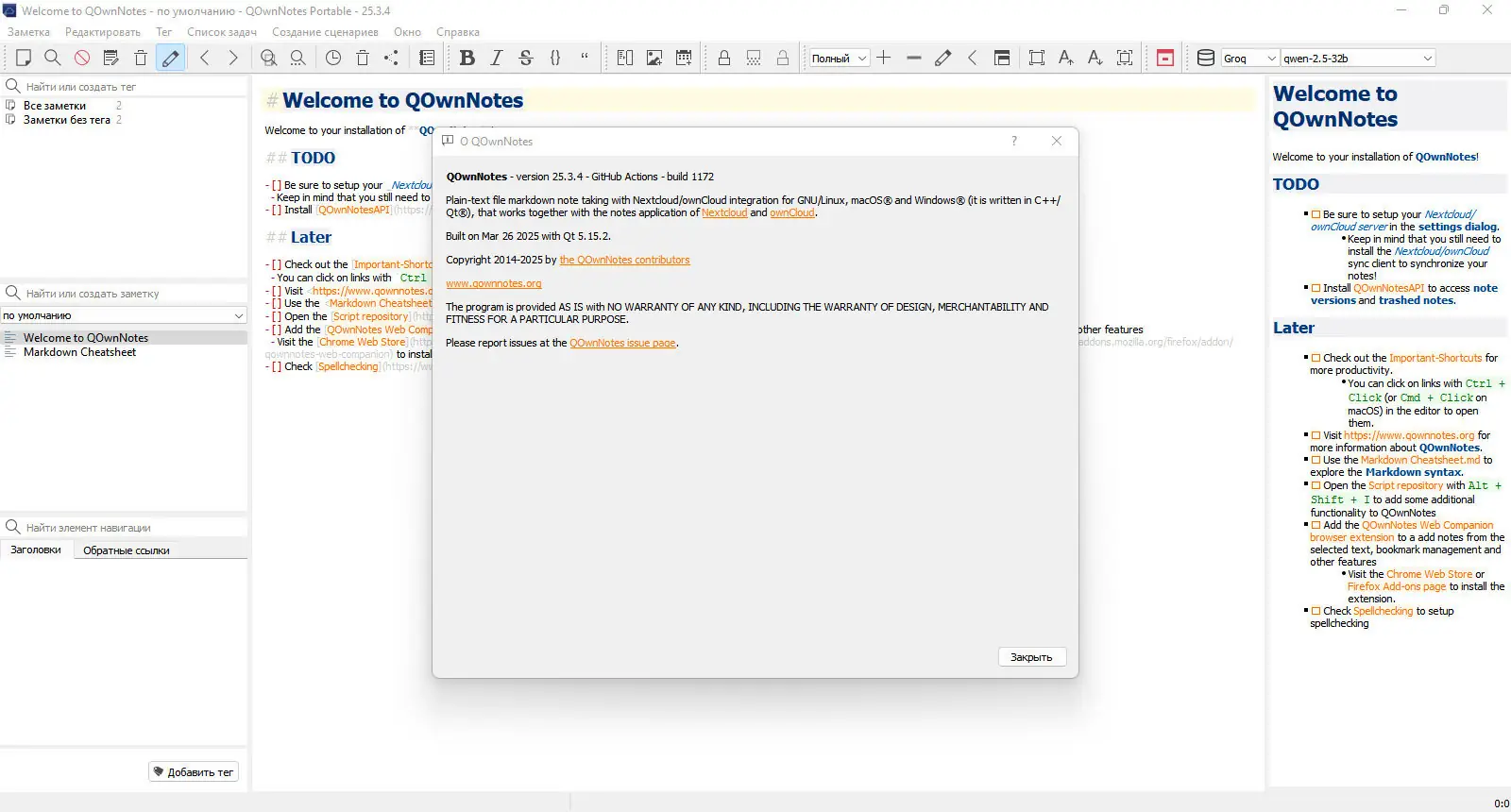Open the Окно menu

408,32
